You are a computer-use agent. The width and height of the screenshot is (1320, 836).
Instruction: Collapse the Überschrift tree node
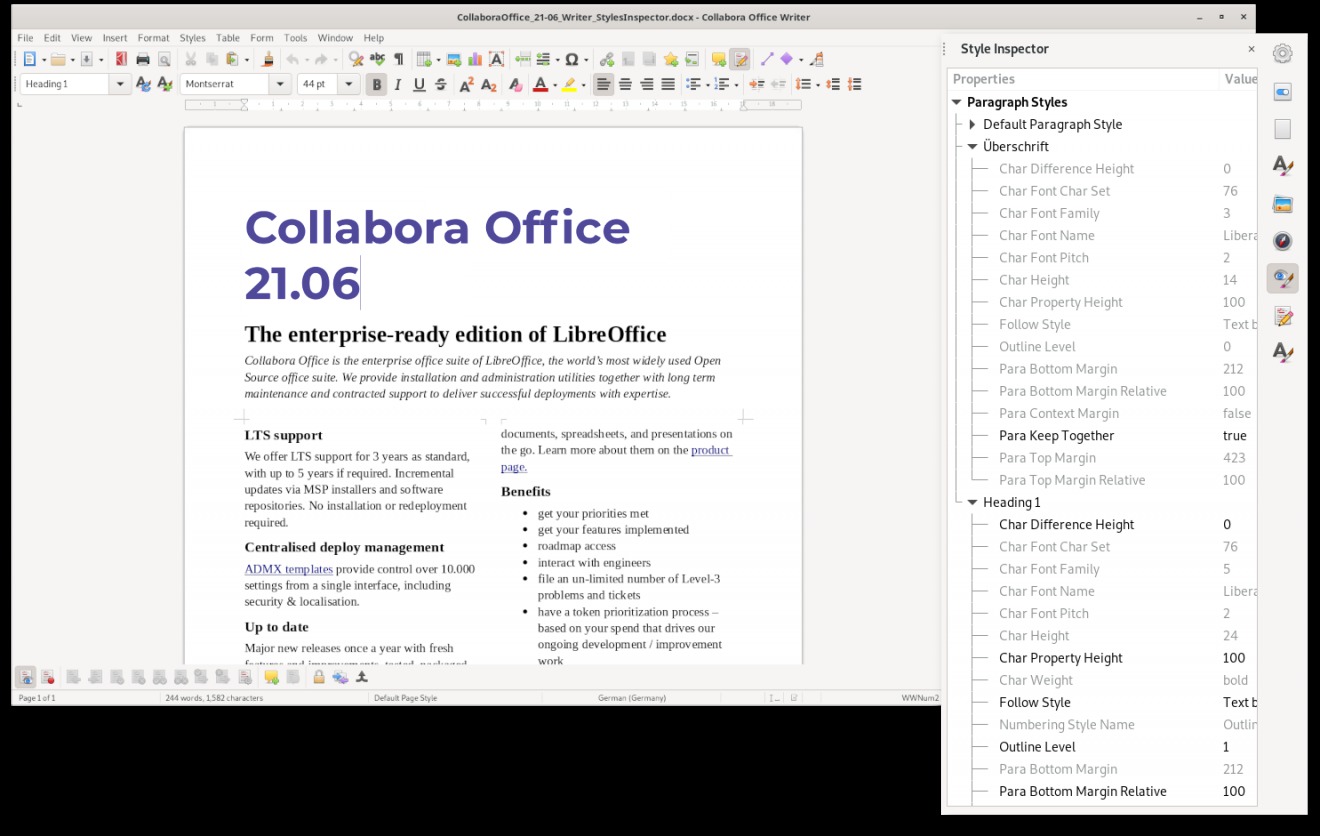coord(972,147)
